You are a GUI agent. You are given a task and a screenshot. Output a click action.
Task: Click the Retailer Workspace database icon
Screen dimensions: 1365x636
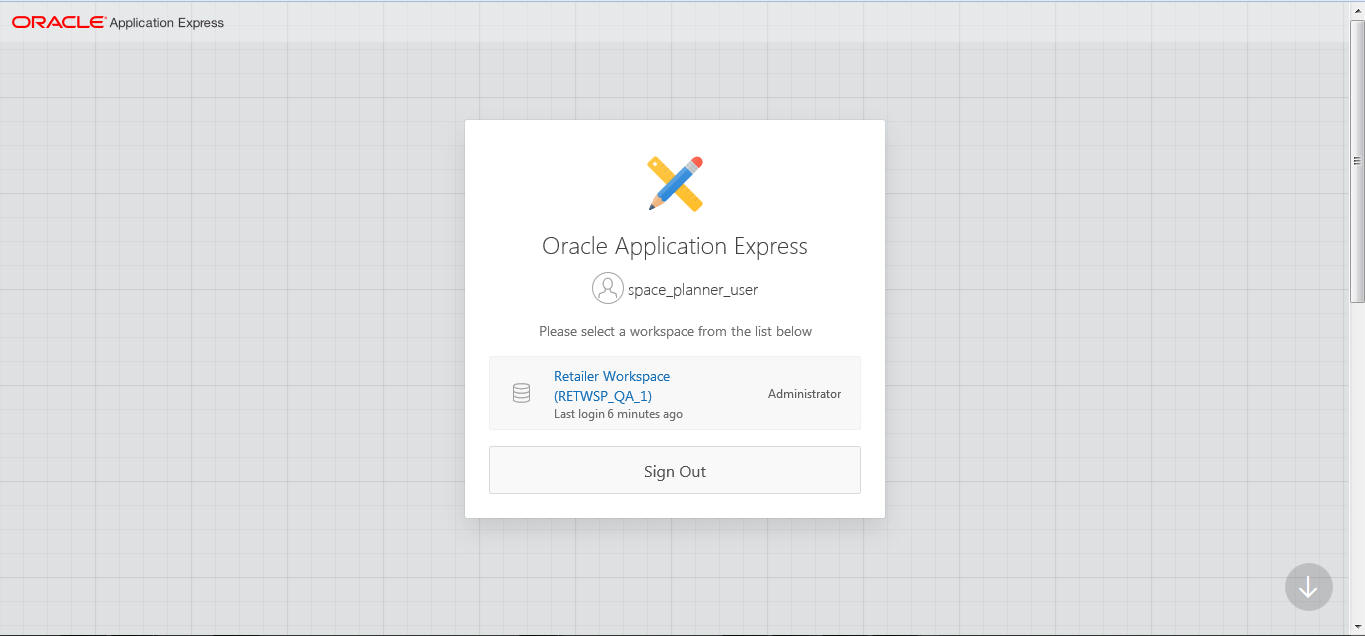(x=521, y=393)
